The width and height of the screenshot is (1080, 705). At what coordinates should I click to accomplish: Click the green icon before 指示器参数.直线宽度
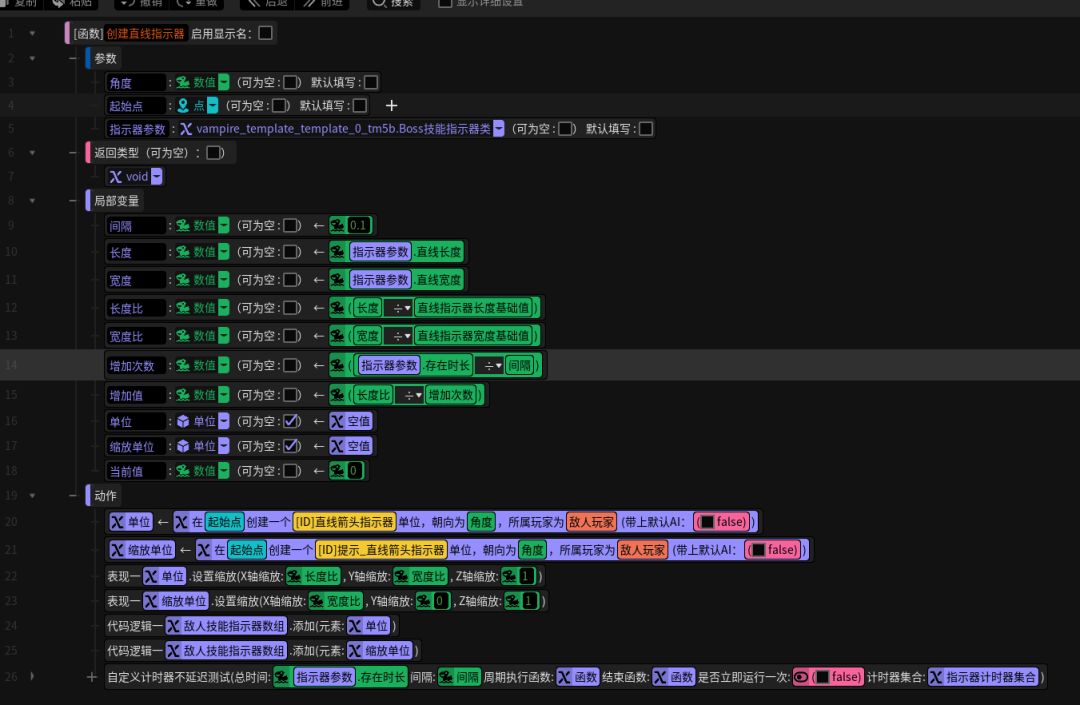point(338,280)
